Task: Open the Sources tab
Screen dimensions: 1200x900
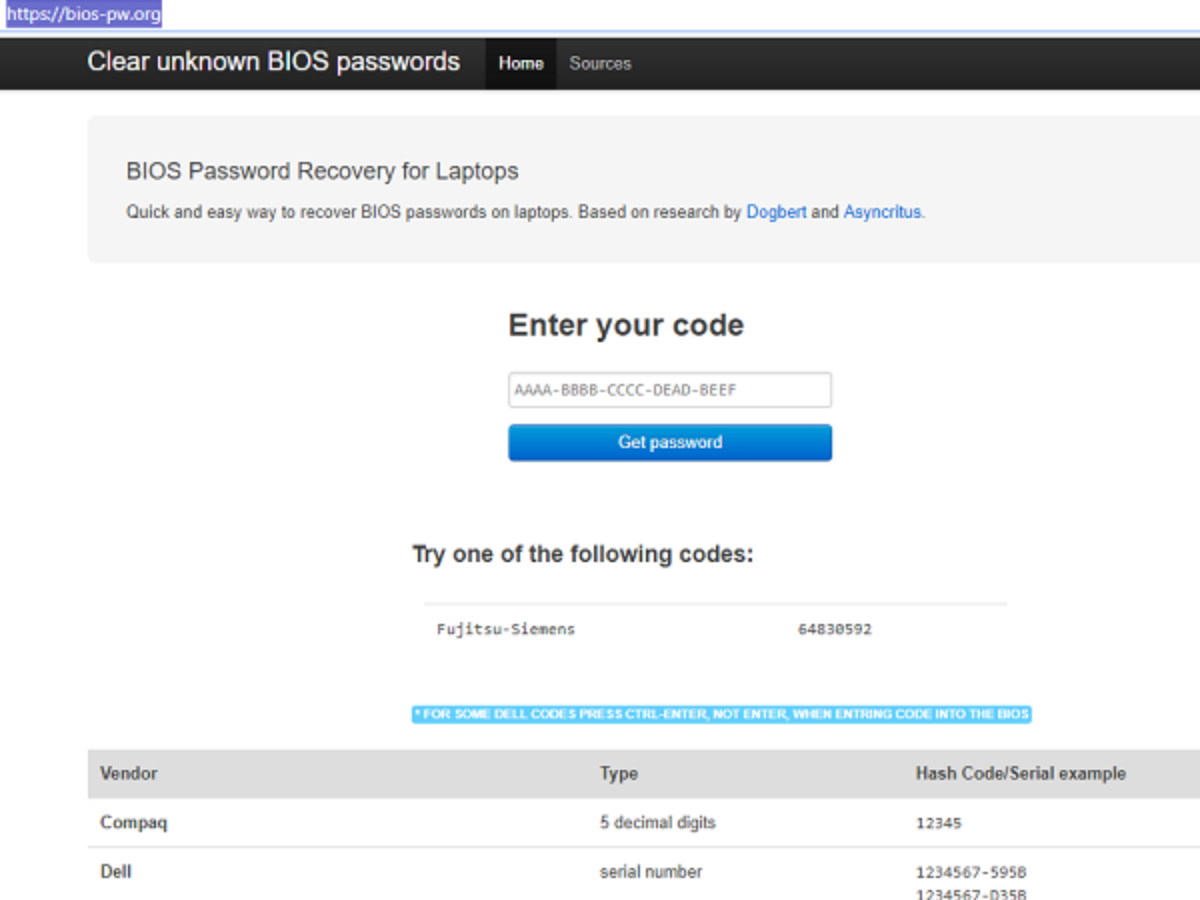Action: tap(600, 63)
